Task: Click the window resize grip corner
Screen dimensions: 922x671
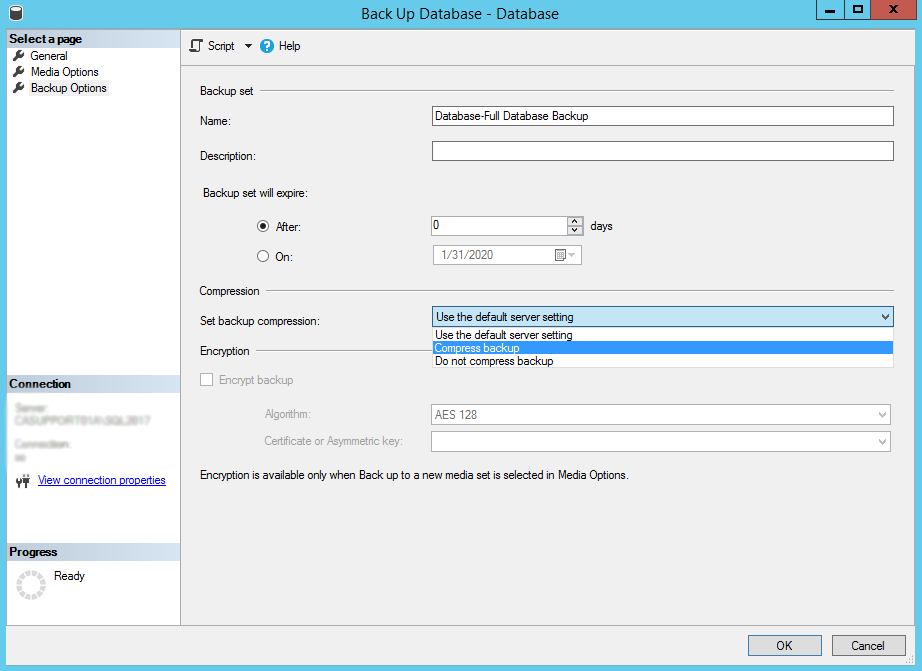Action: click(x=909, y=660)
